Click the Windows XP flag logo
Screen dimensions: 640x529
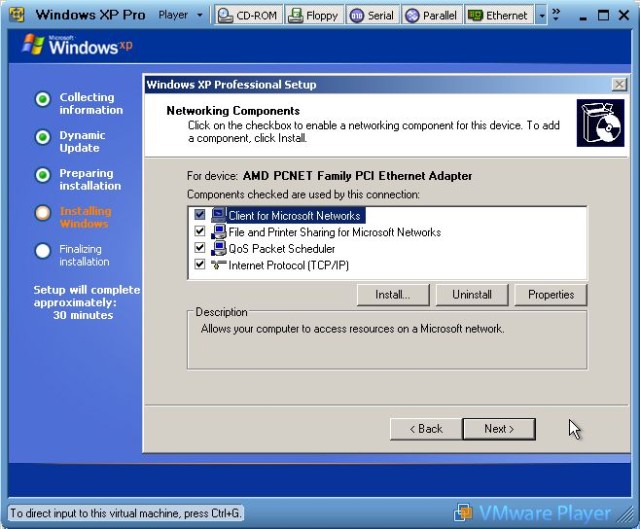click(x=33, y=44)
